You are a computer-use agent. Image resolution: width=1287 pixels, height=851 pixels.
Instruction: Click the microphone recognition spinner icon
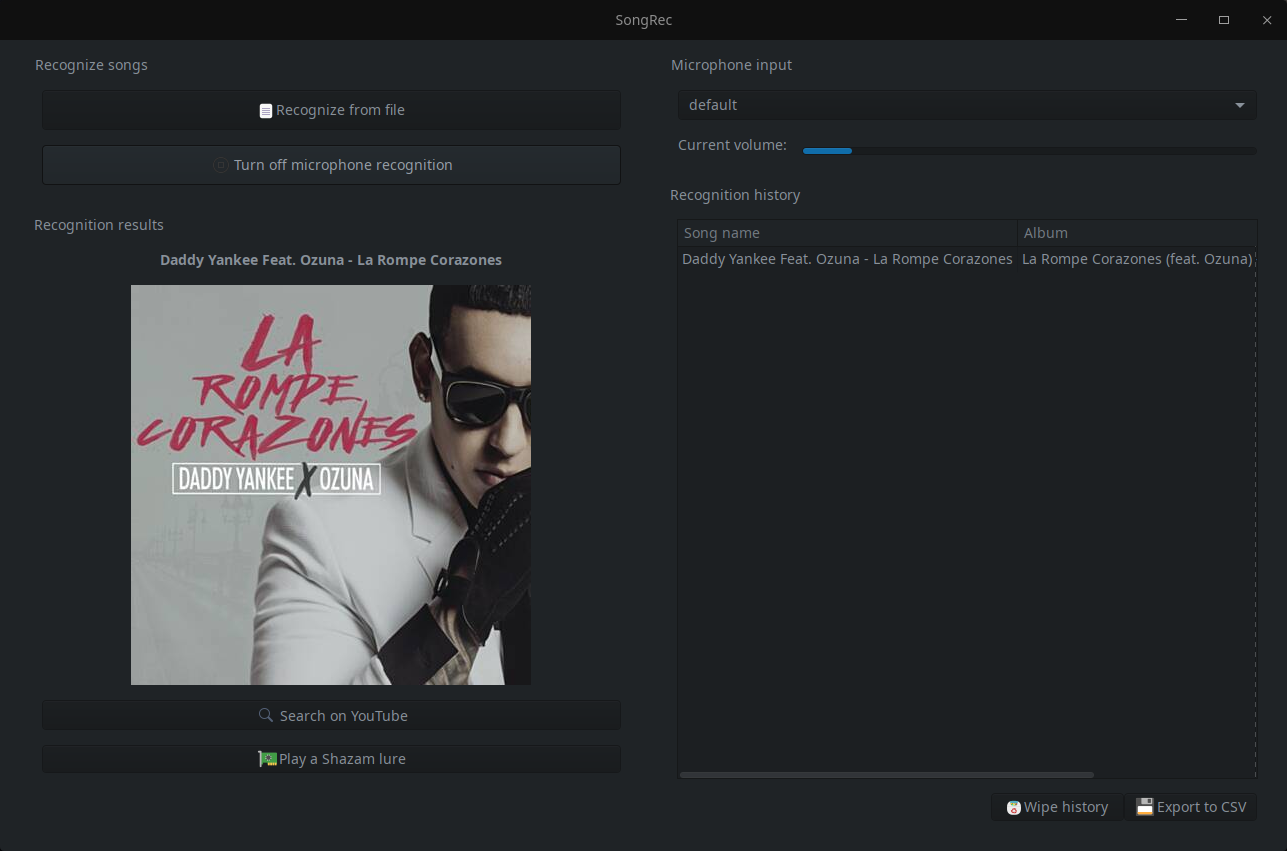click(221, 165)
